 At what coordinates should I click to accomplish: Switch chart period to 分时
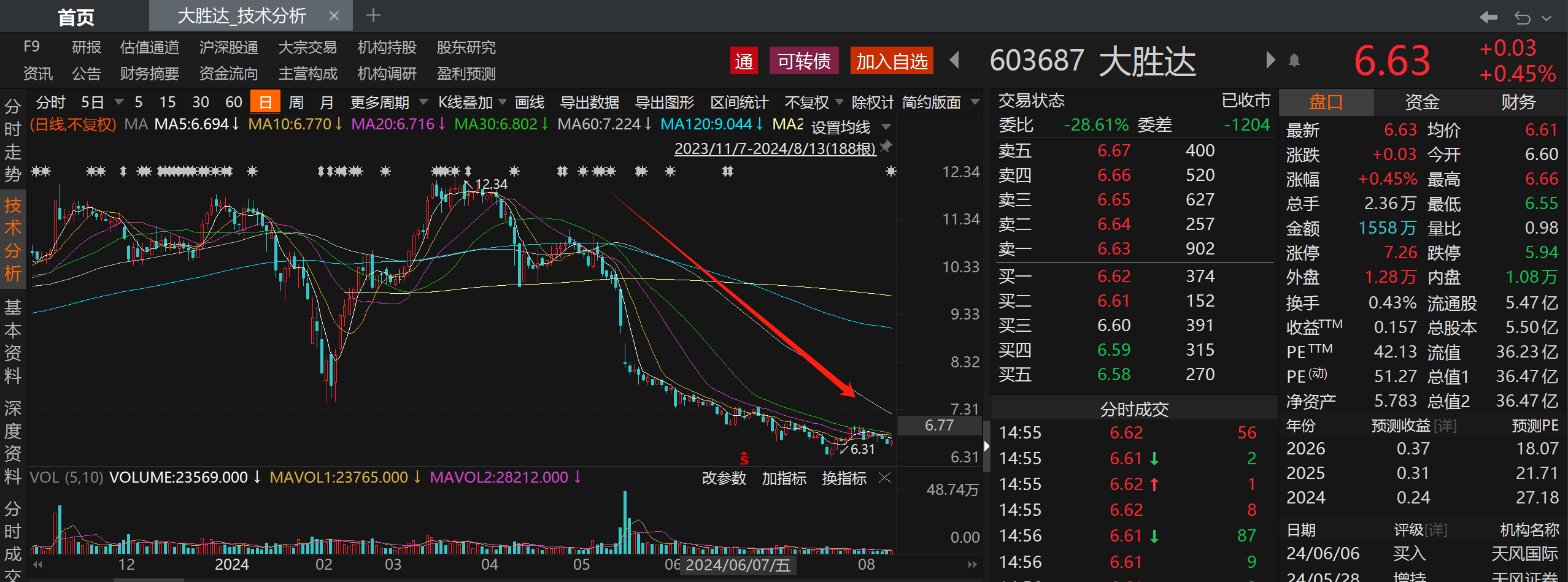(x=50, y=102)
